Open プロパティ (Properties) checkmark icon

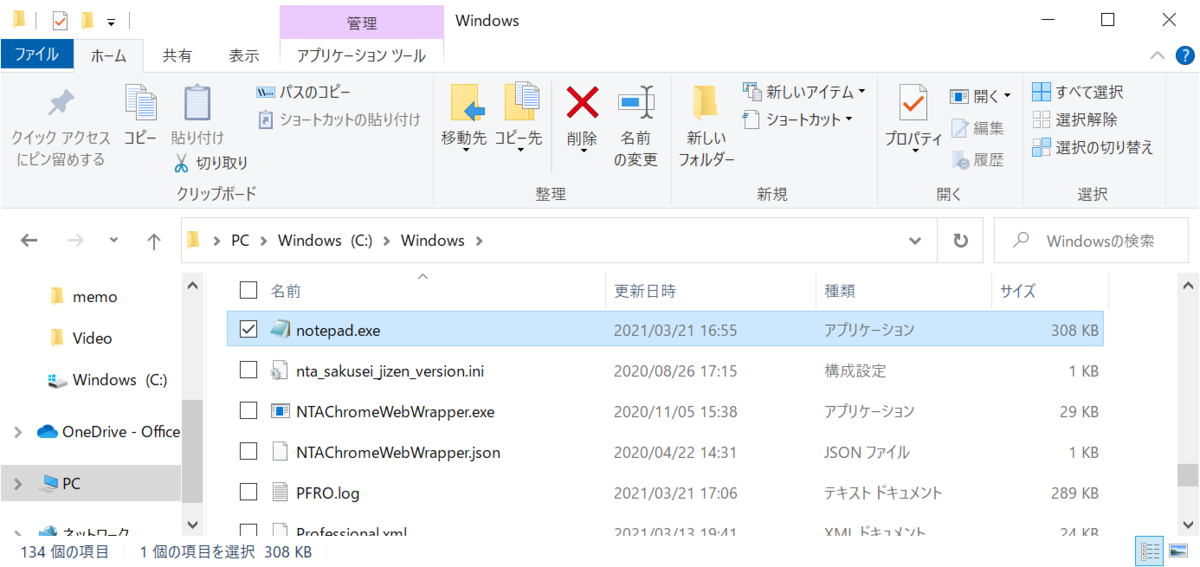coord(913,104)
